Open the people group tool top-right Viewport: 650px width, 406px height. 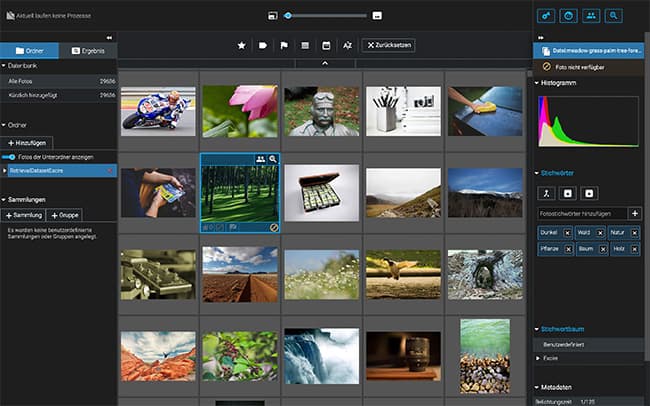[591, 16]
